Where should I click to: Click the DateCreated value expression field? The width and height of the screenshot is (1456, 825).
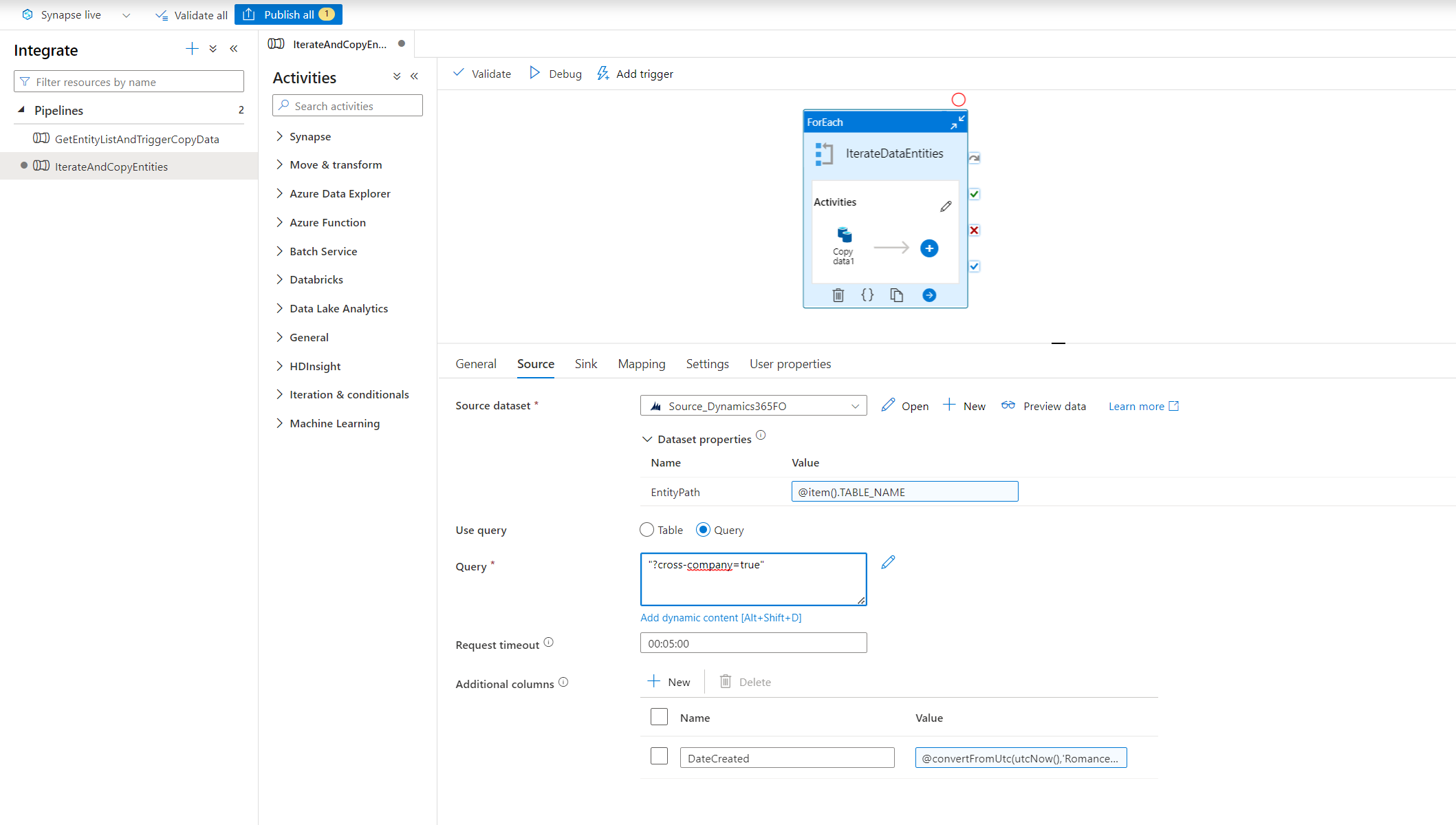pyautogui.click(x=1021, y=758)
